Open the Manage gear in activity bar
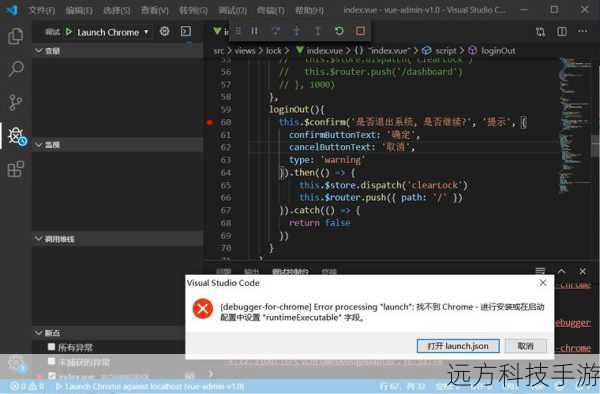Screen dimensions: 600x394 16,363
